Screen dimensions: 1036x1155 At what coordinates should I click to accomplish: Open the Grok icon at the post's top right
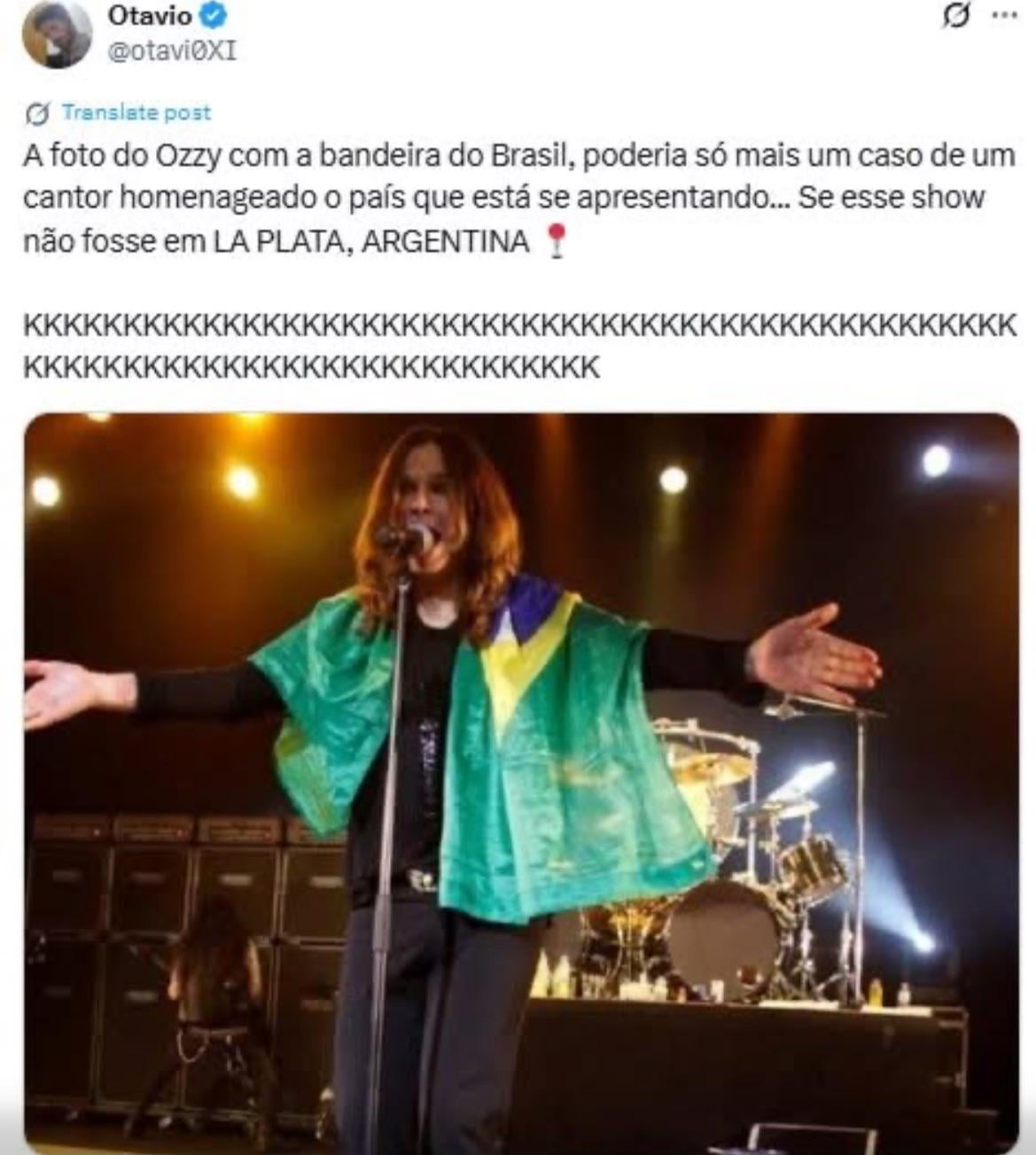(954, 17)
